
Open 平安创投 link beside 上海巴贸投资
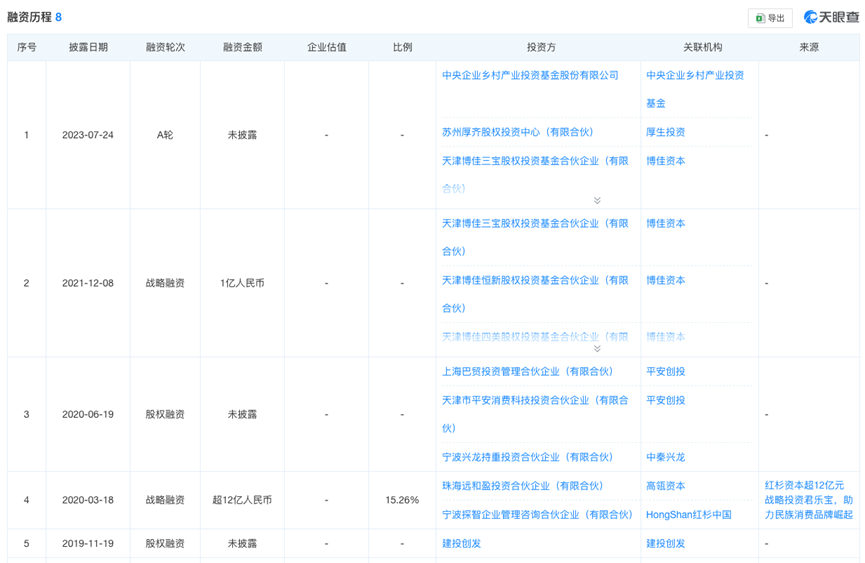665,372
